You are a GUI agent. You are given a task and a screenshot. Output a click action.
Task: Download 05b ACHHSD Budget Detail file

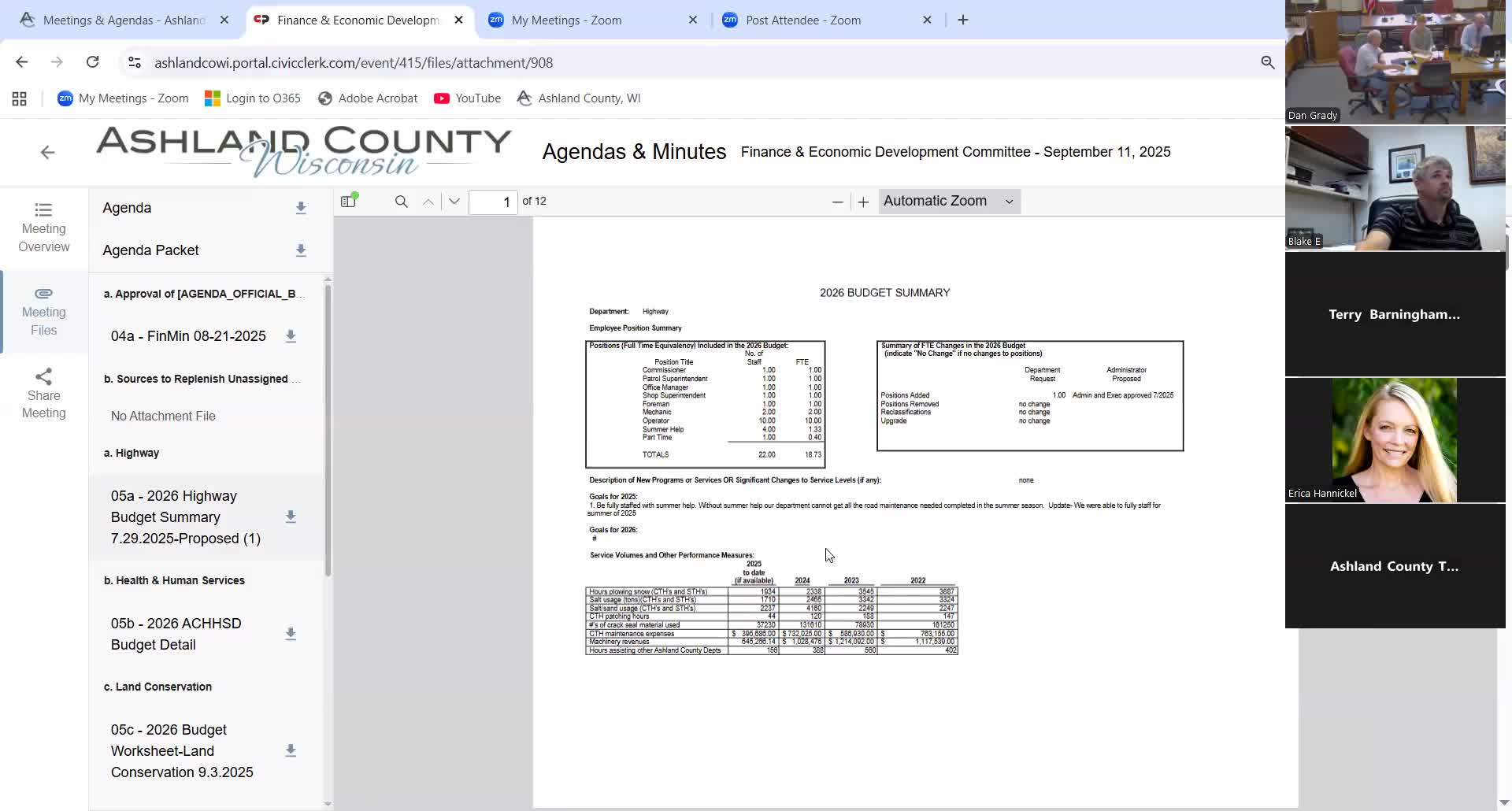point(291,634)
